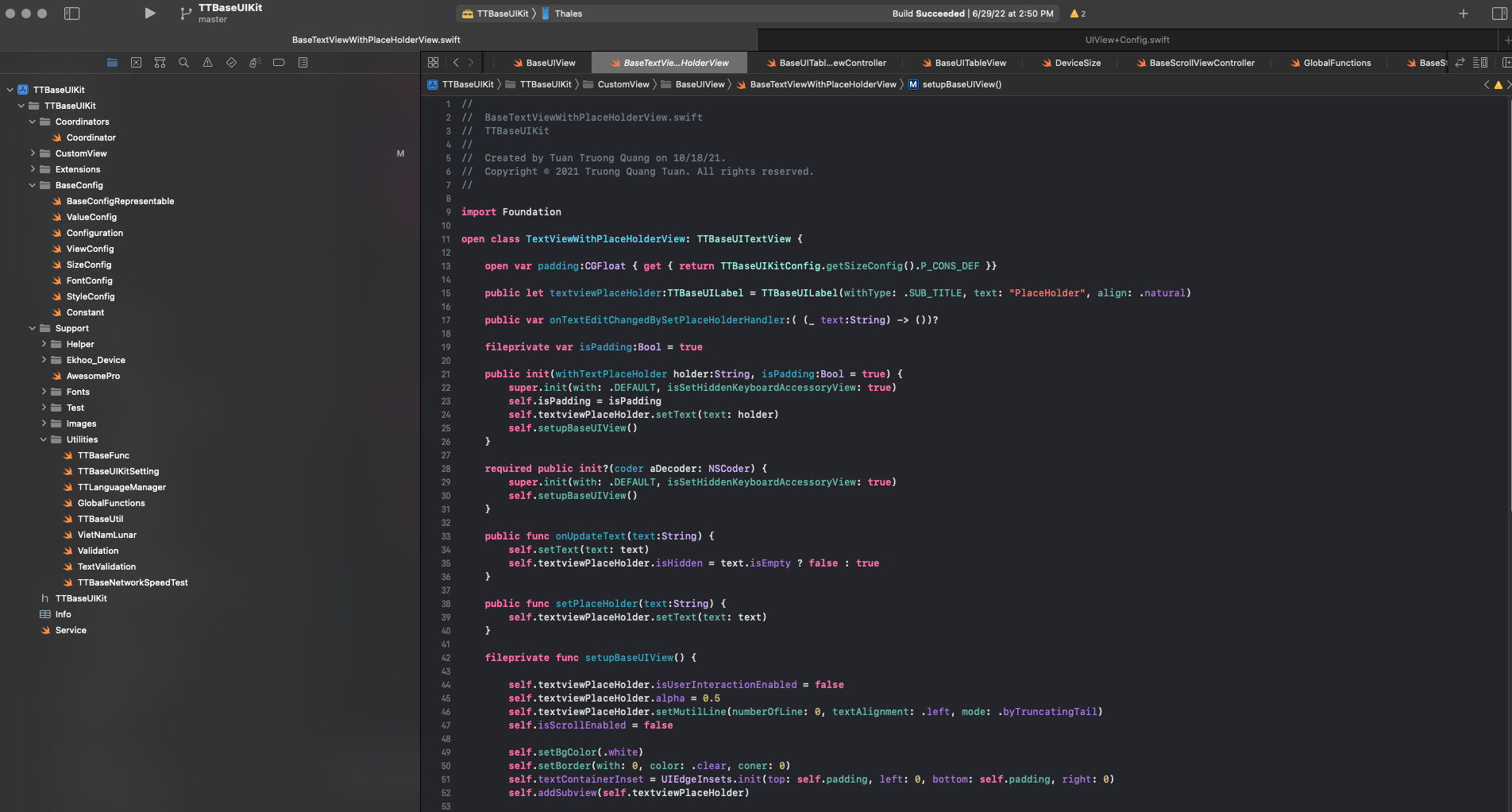
Task: Open the Library with the plus button
Action: click(x=1464, y=14)
